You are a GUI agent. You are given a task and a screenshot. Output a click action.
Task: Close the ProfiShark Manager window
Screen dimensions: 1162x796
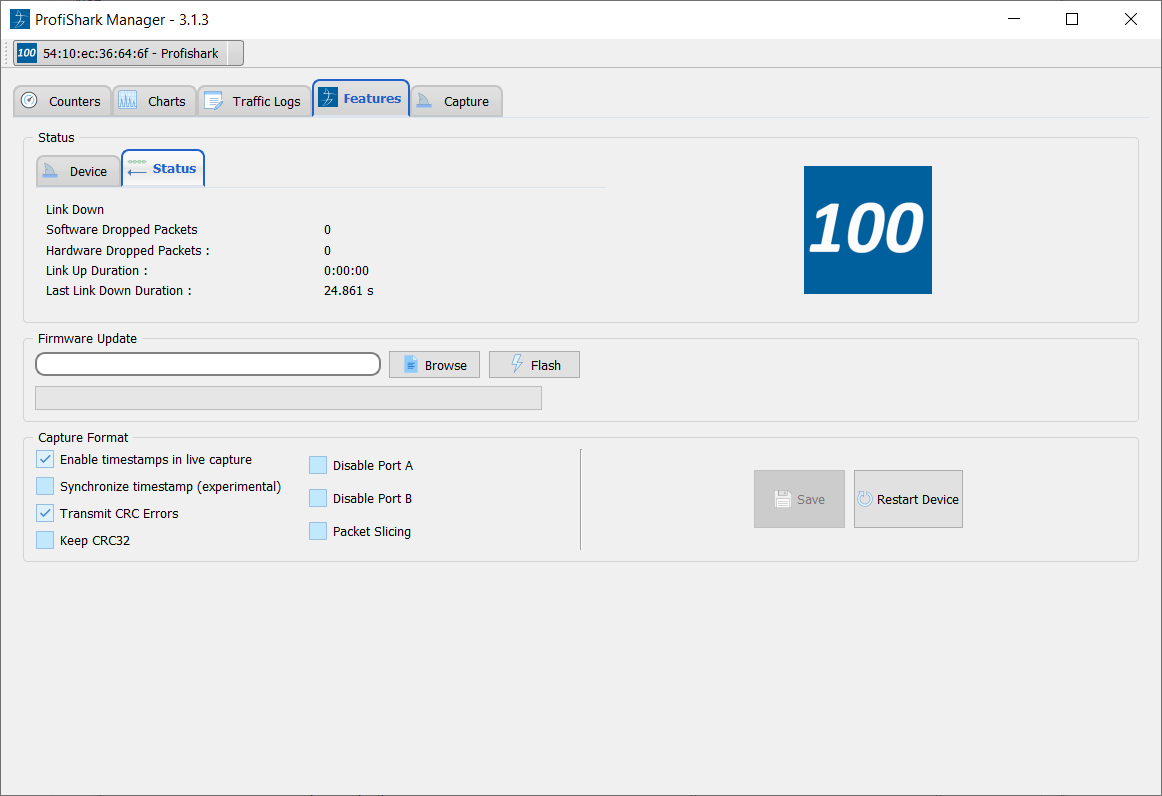[x=1130, y=19]
